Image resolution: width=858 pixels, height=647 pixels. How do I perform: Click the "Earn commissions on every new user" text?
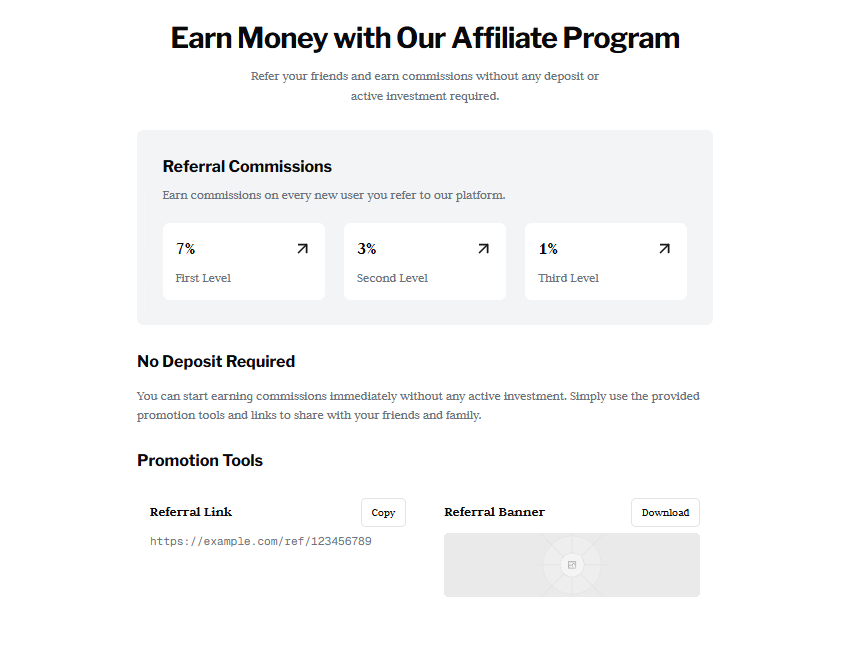tap(334, 195)
